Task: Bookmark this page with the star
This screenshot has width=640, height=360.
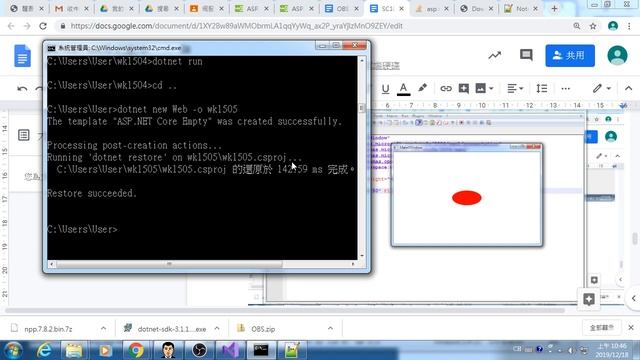Action: pos(593,26)
